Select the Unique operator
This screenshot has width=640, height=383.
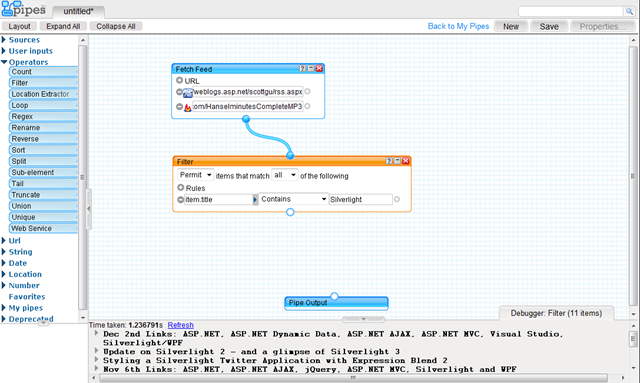point(43,217)
